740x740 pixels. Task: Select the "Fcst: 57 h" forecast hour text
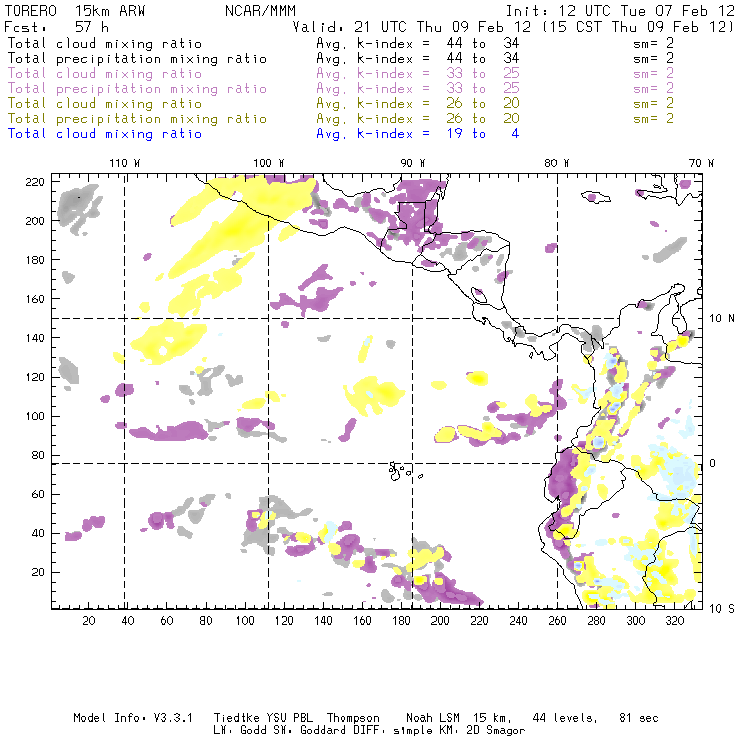click(x=57, y=27)
